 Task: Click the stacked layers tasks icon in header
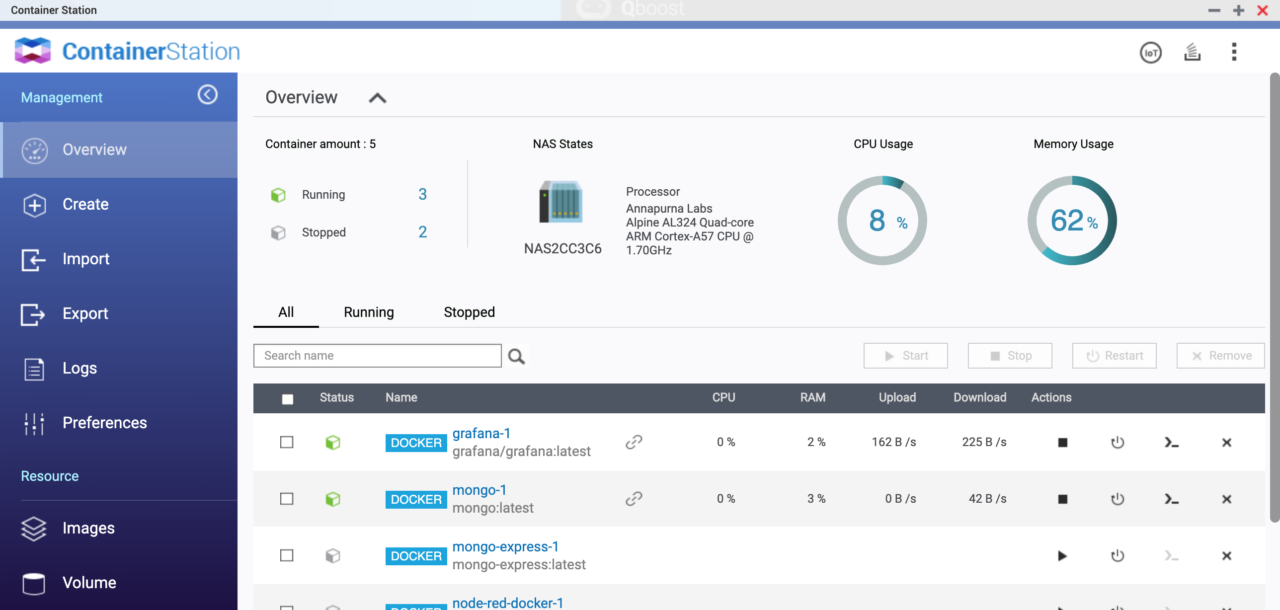click(x=1192, y=53)
